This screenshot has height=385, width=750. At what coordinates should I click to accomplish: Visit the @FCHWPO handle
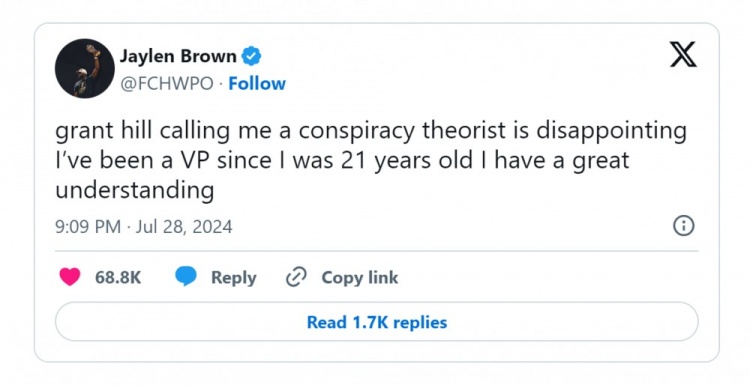pyautogui.click(x=166, y=84)
